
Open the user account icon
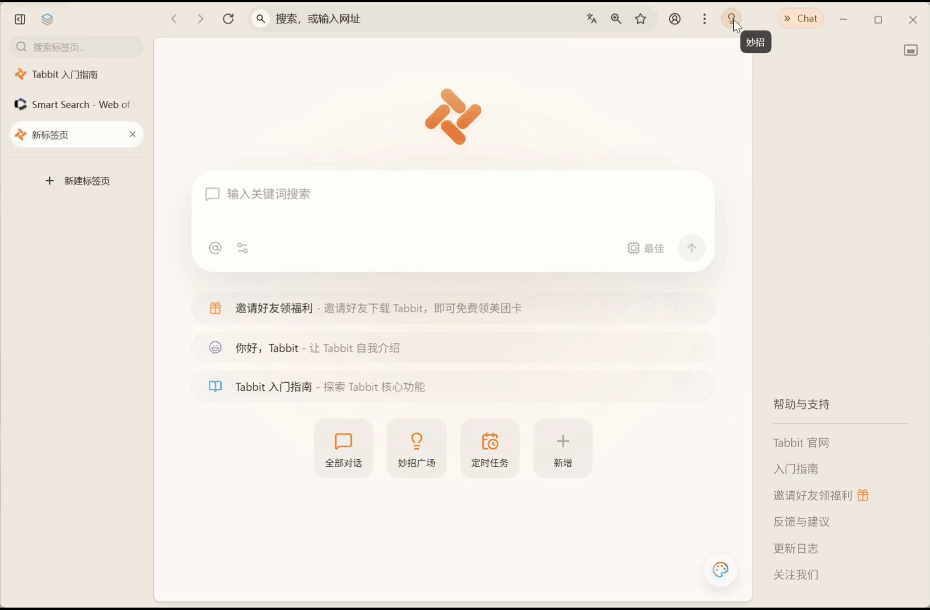click(x=674, y=19)
